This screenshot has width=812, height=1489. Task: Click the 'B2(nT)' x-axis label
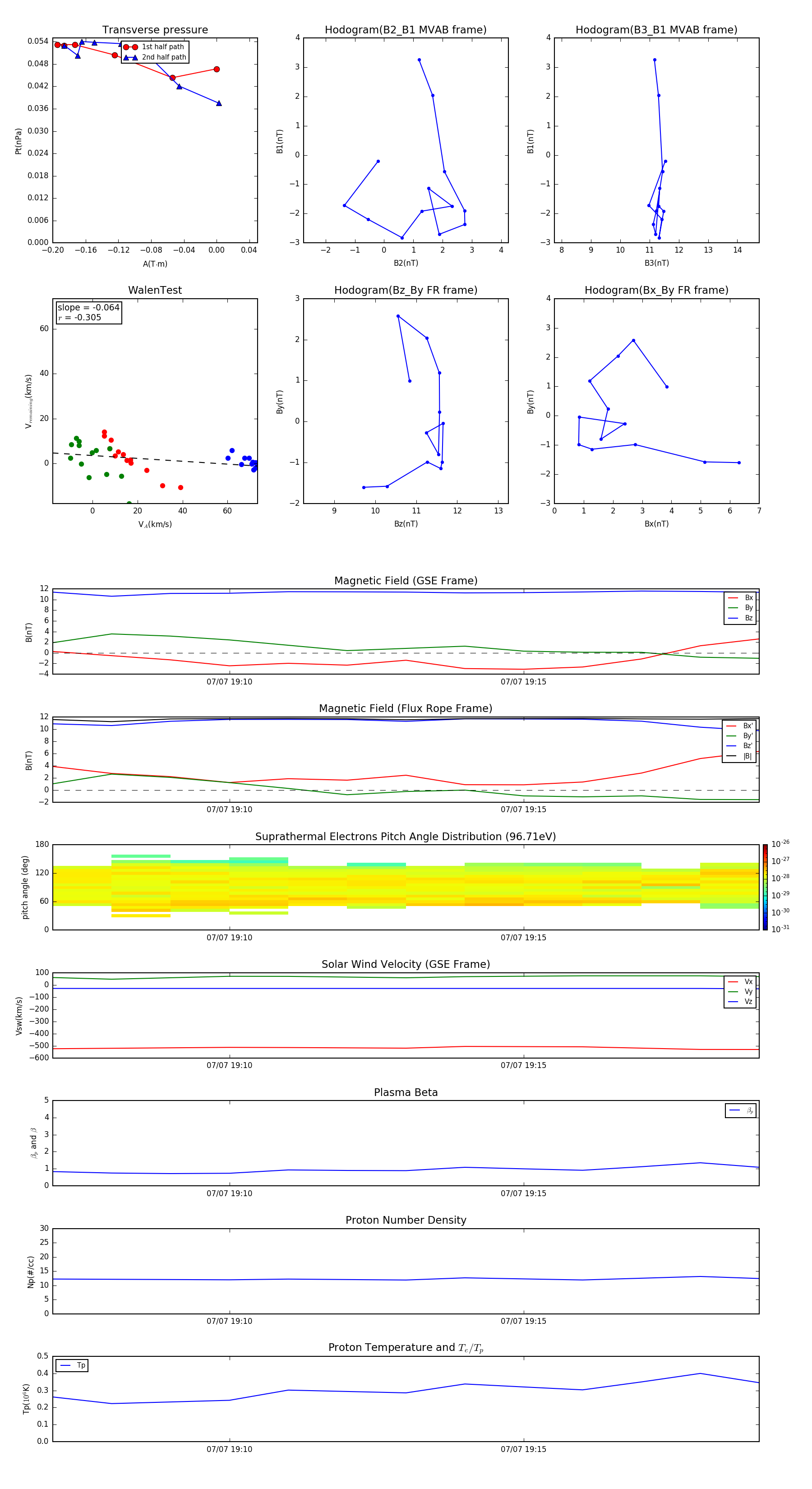pos(406,263)
